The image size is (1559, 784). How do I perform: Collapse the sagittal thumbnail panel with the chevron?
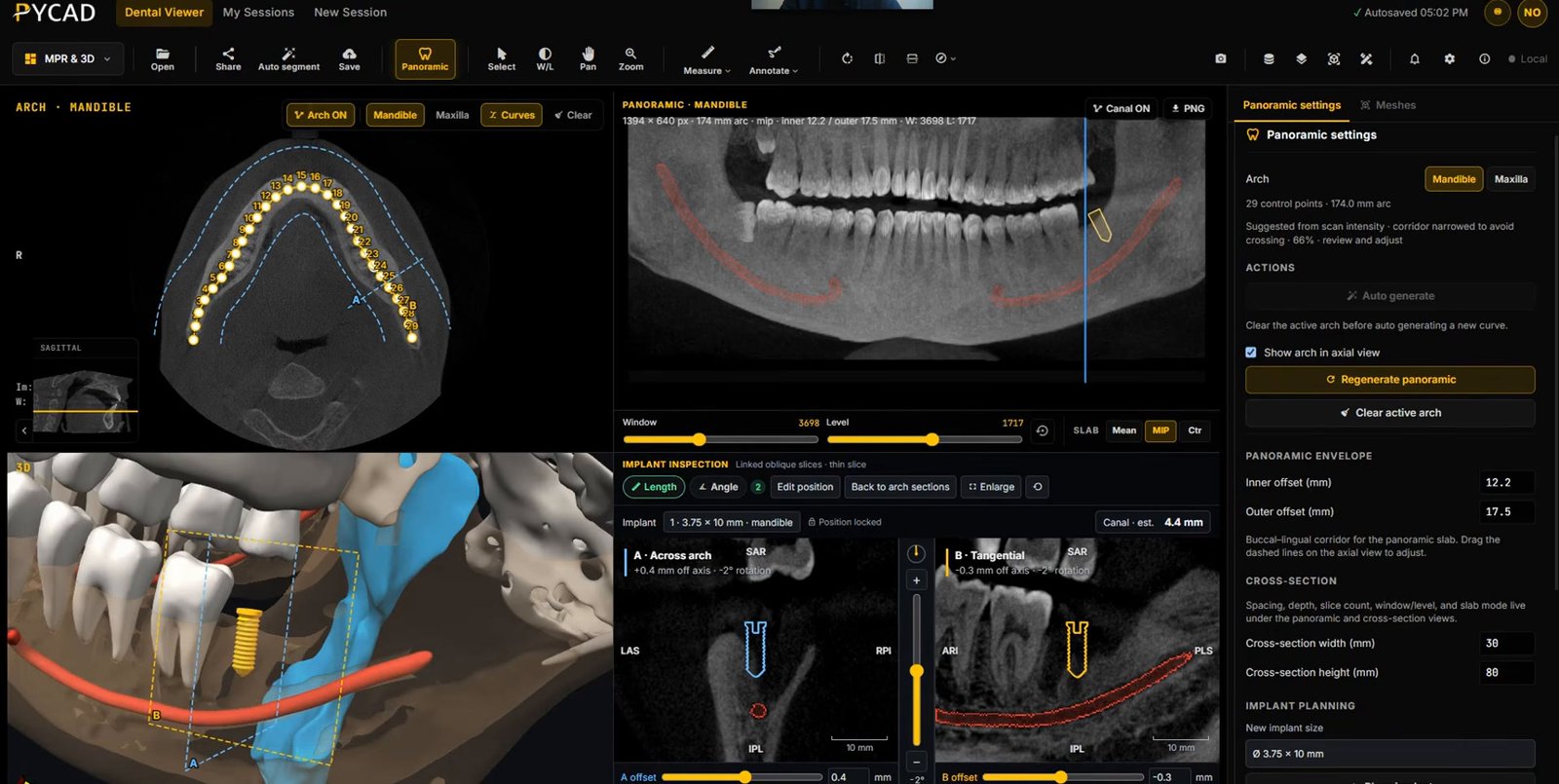(x=24, y=429)
